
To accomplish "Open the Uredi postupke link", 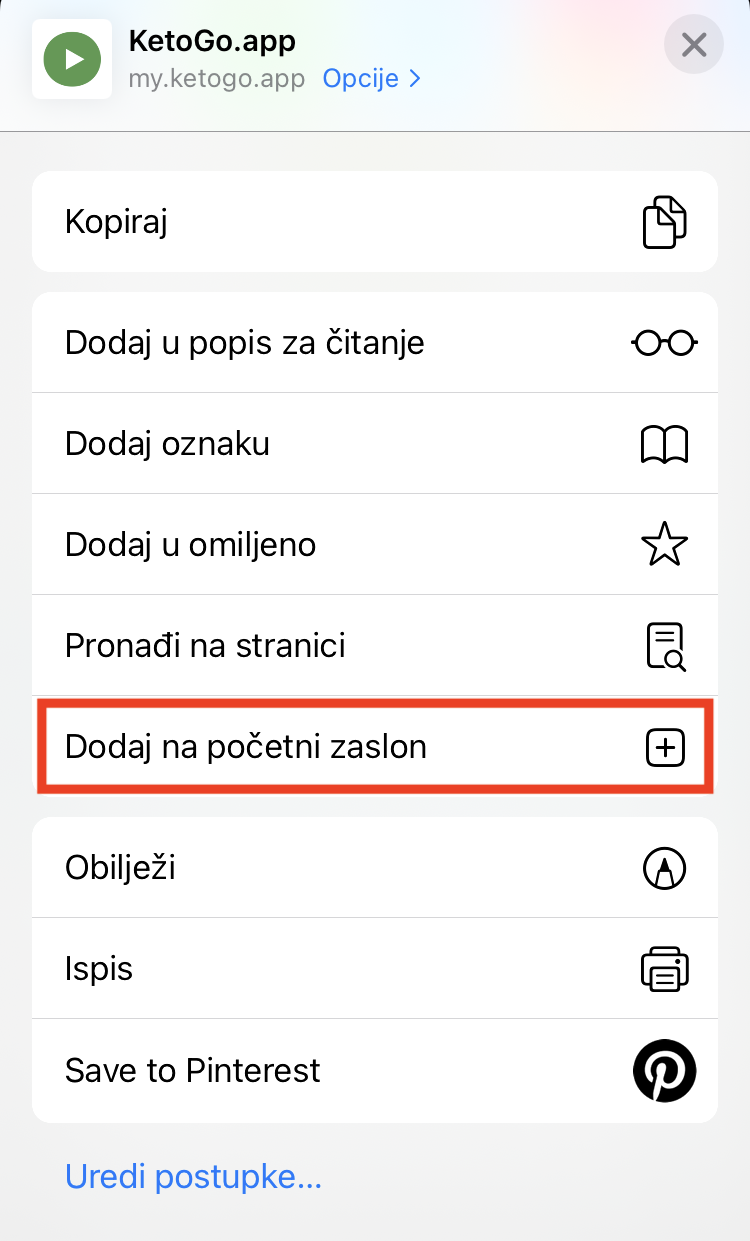I will click(x=193, y=1177).
